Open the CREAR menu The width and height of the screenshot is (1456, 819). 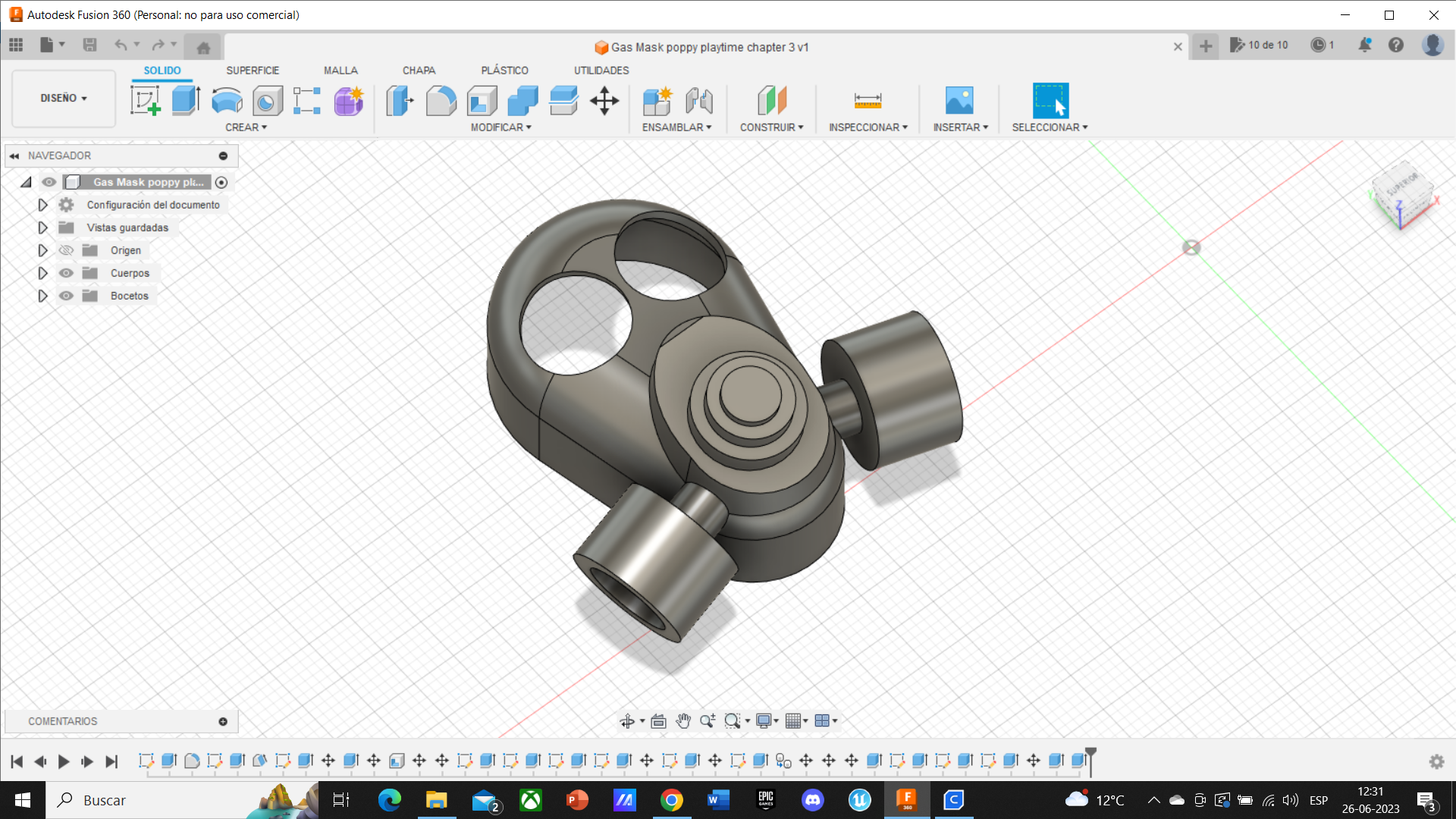[x=246, y=127]
